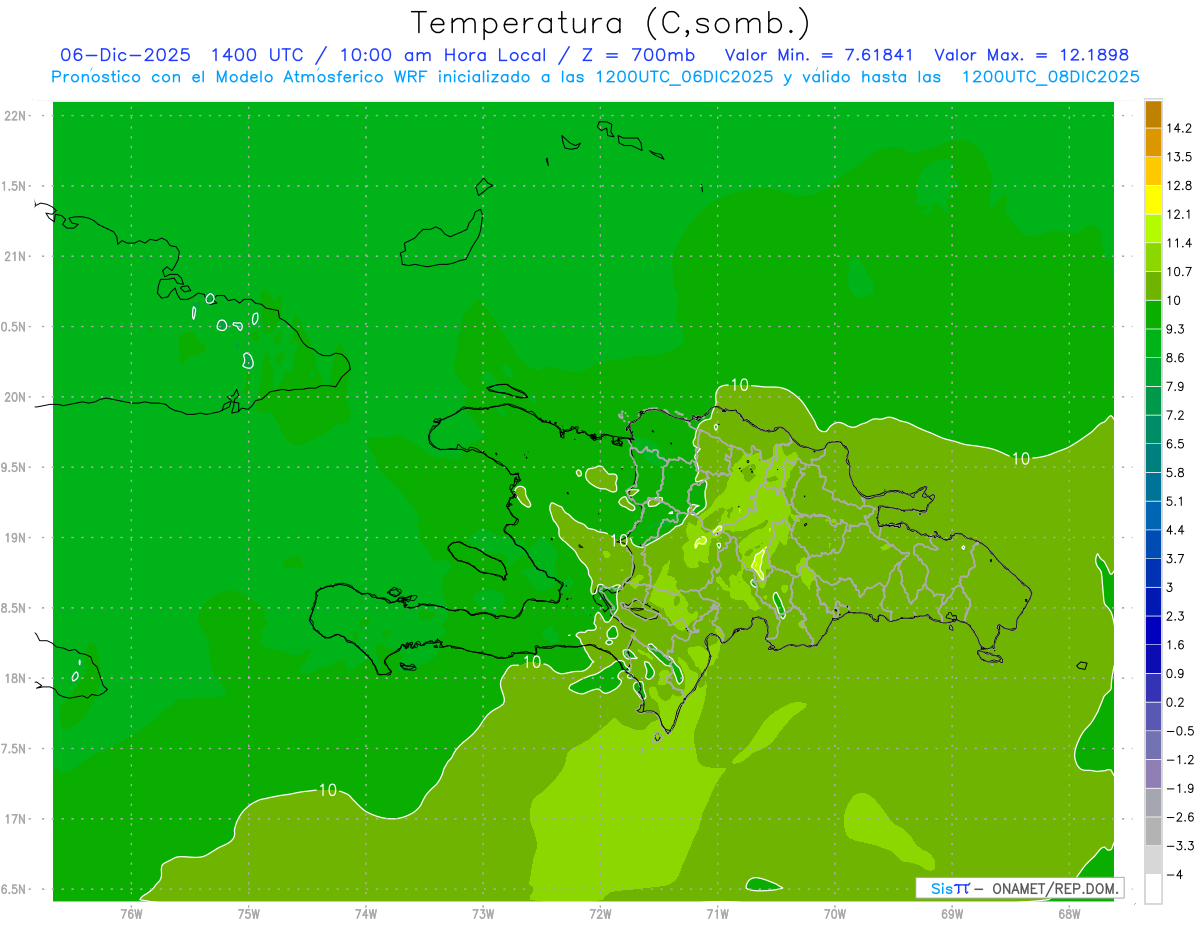
Task: Click the '71W' longitude axis label
Action: (x=717, y=913)
